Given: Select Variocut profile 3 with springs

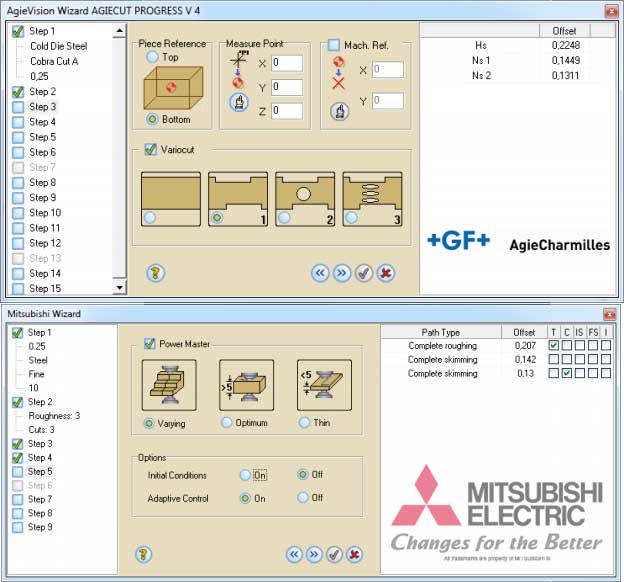Looking at the screenshot, I should click(373, 196).
